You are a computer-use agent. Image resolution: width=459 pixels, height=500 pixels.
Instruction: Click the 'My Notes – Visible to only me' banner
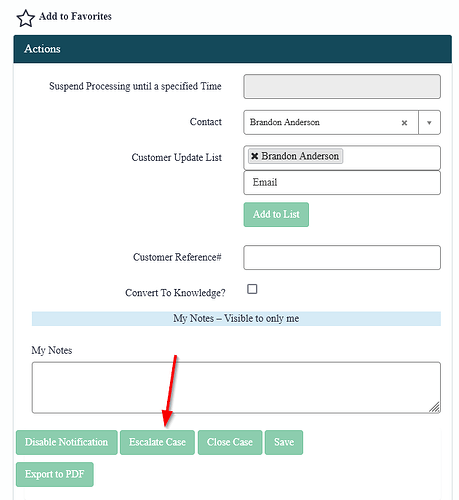click(x=236, y=319)
